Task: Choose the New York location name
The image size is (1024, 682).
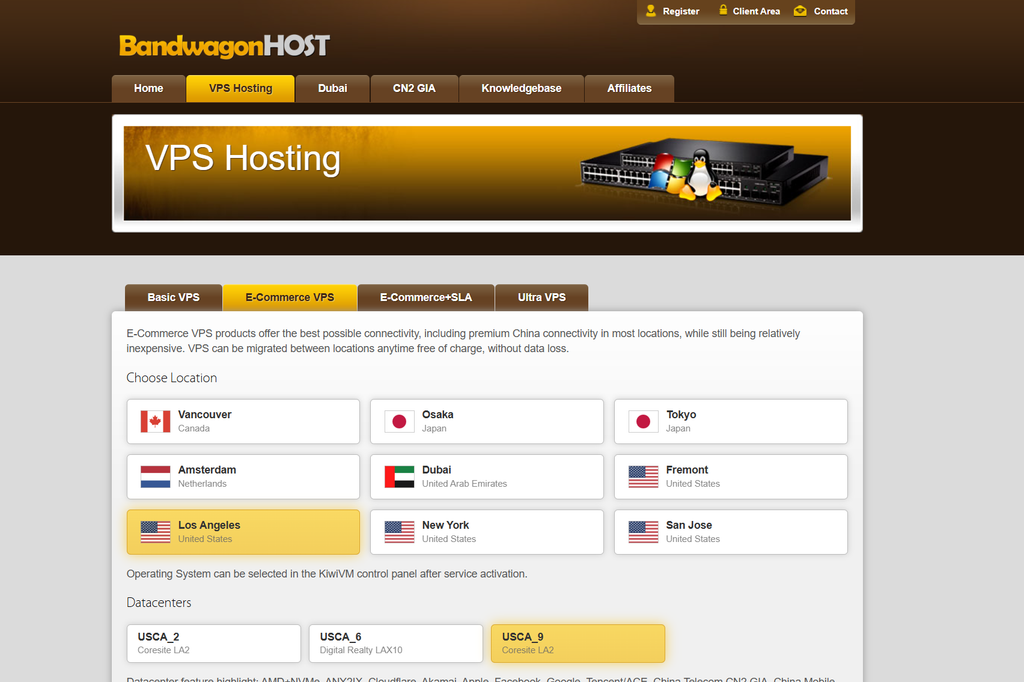Action: click(445, 525)
